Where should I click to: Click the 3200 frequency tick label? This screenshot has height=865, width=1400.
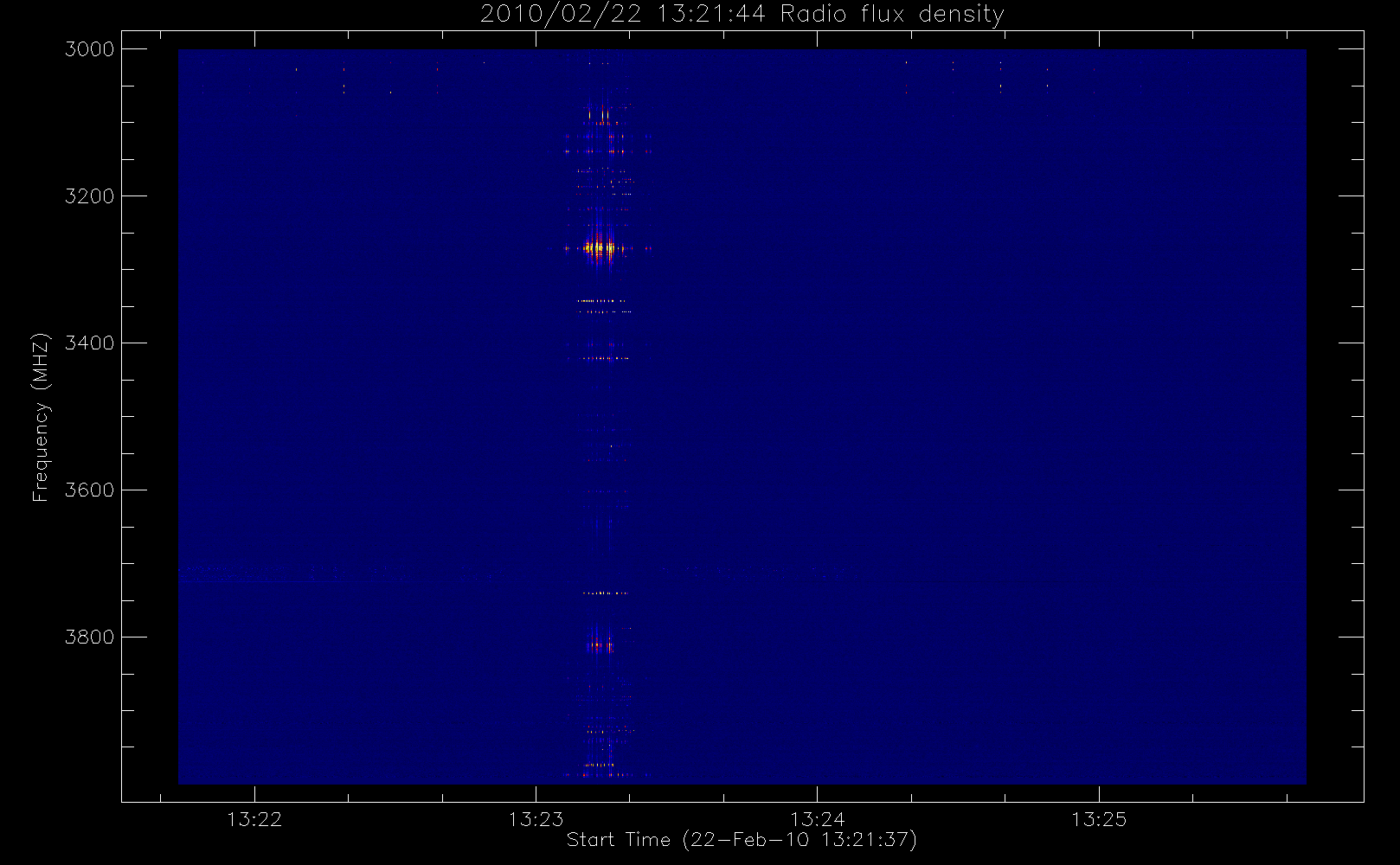(x=90, y=196)
